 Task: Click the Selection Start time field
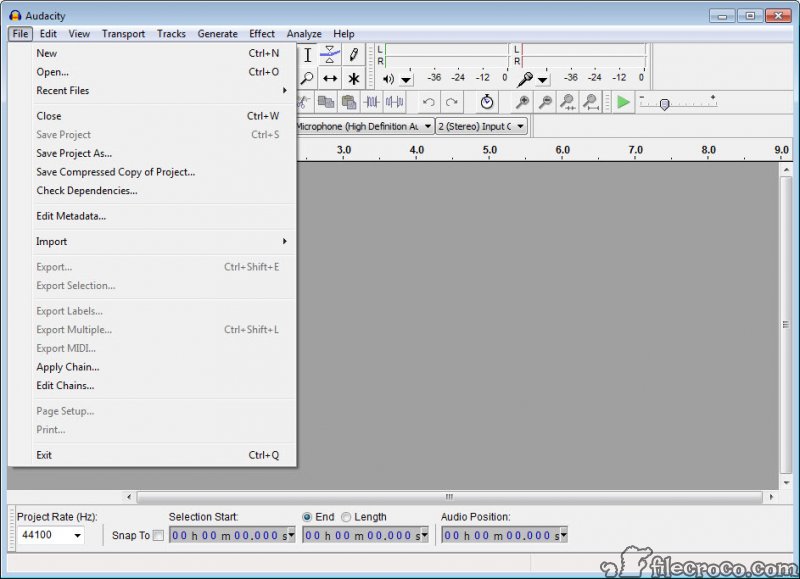pyautogui.click(x=228, y=535)
